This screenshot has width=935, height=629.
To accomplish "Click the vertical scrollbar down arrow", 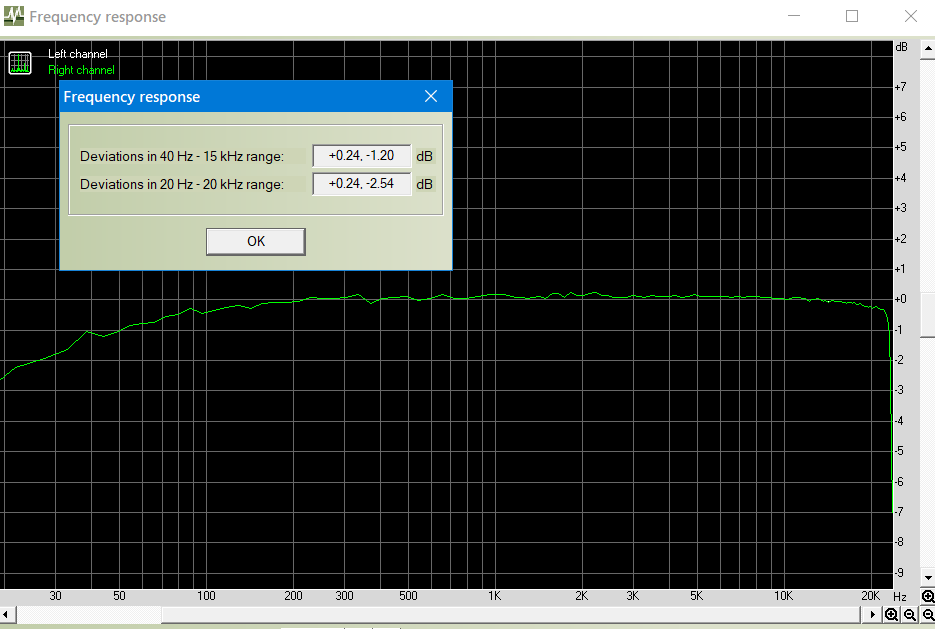I will click(927, 578).
